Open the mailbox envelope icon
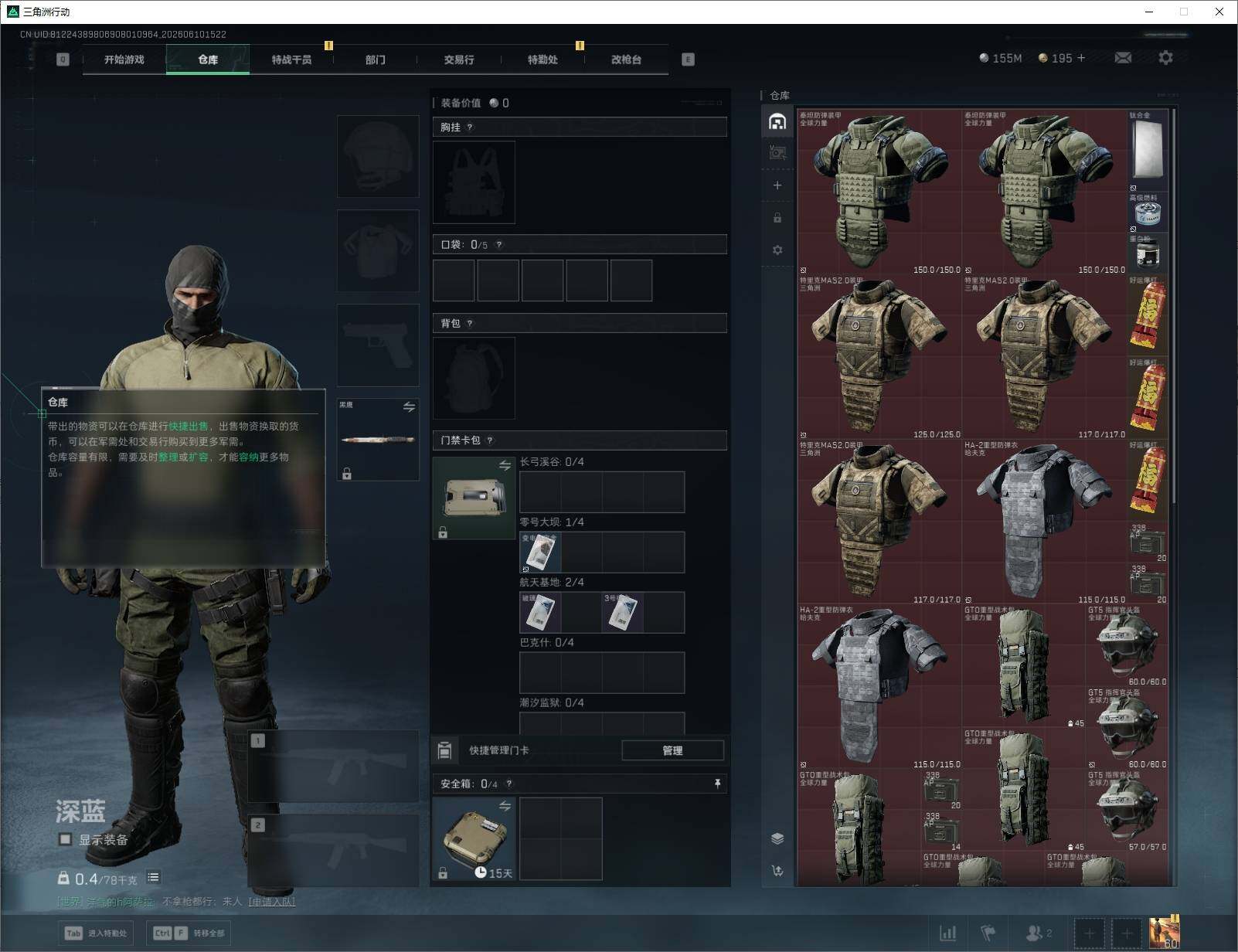The image size is (1238, 952). pos(1123,58)
